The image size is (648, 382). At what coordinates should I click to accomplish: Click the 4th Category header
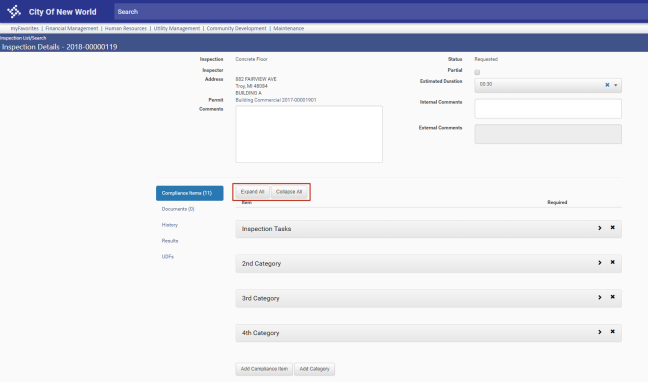[x=429, y=333]
